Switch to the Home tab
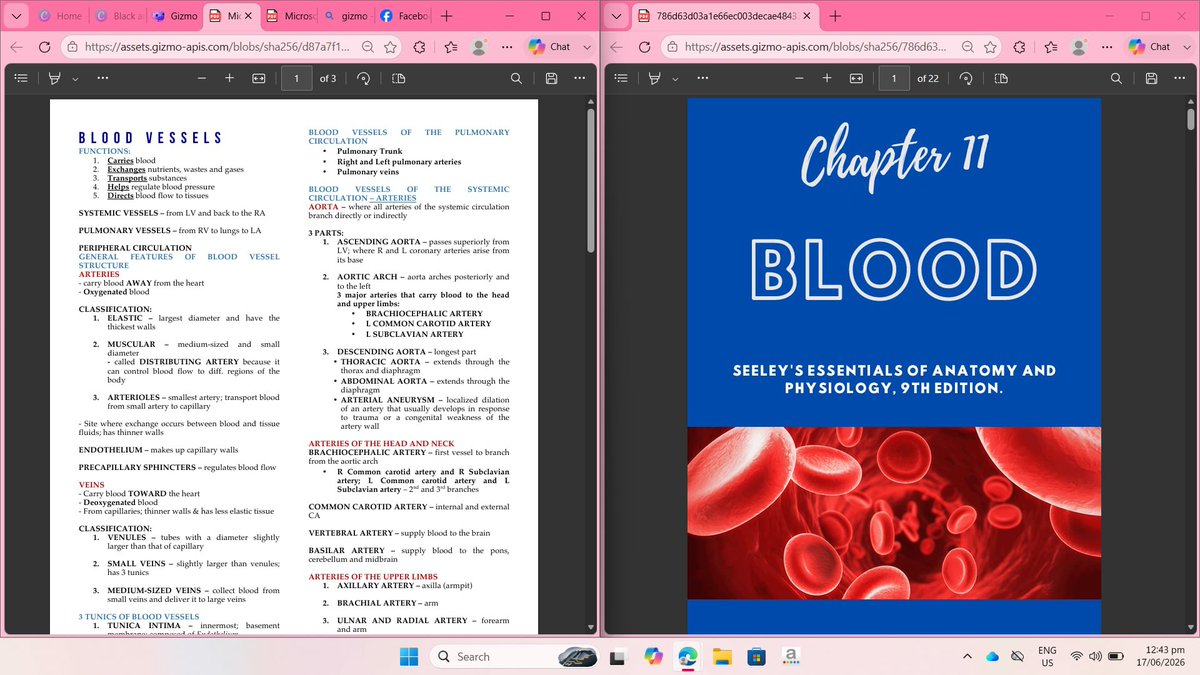The height and width of the screenshot is (675, 1200). click(61, 16)
